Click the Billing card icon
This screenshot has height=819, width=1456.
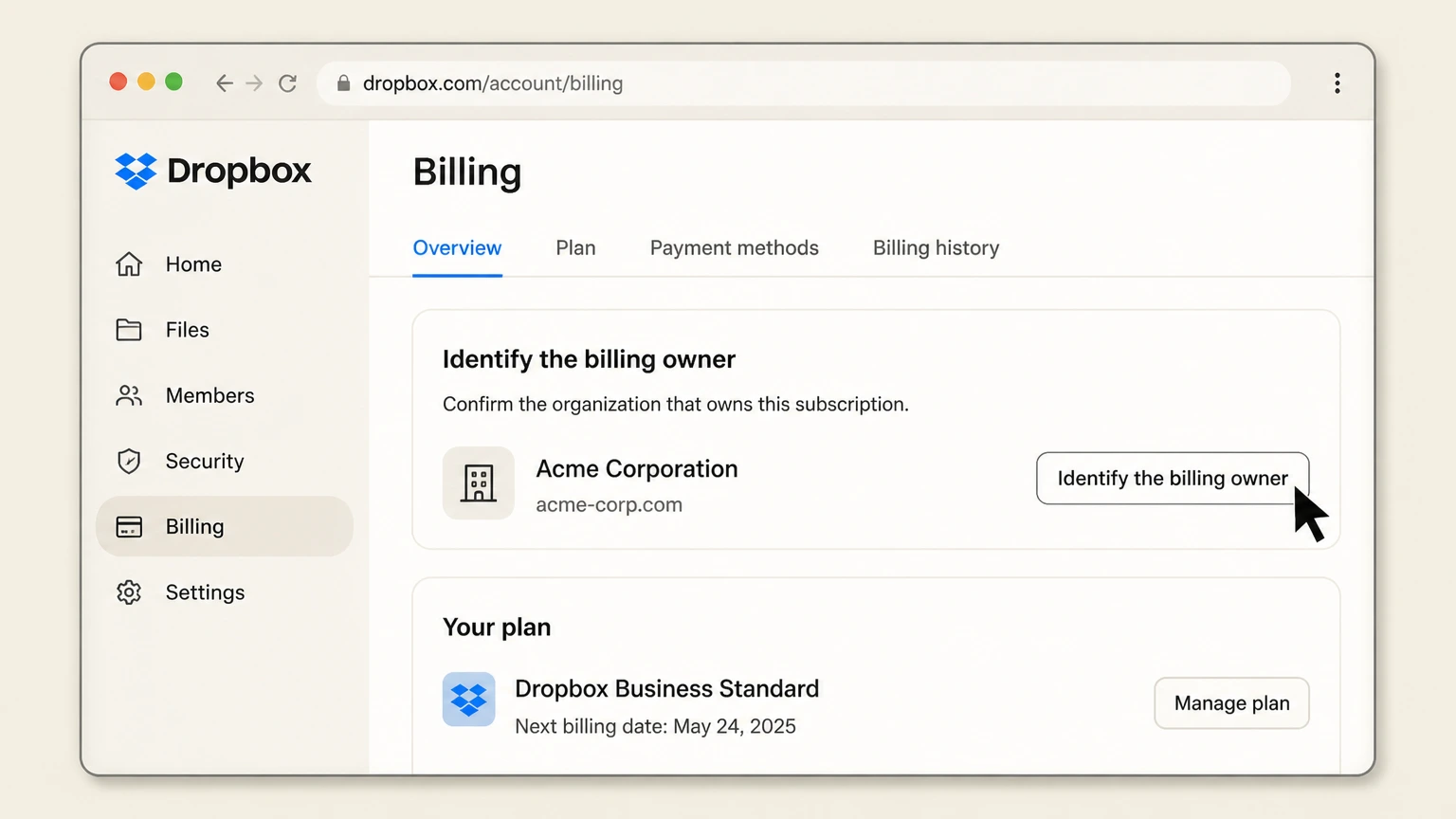click(x=129, y=527)
